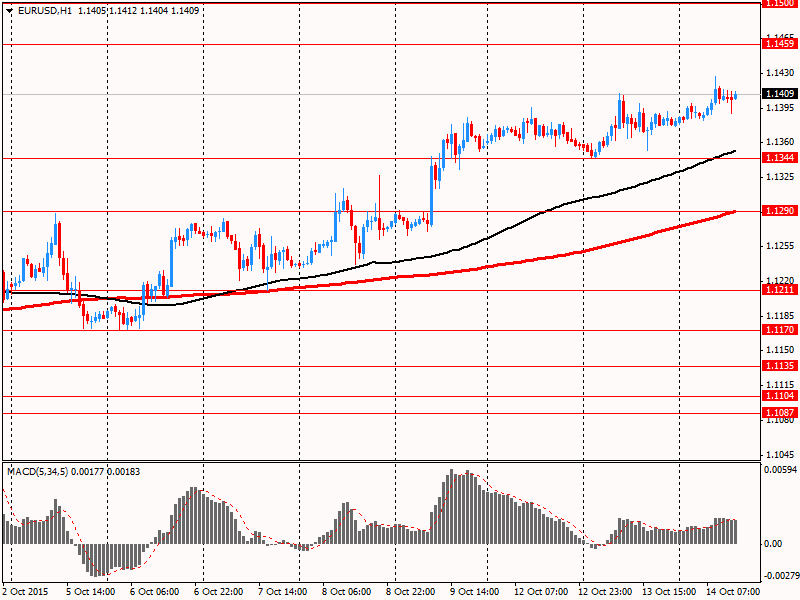Select the 1.1344 horizontal line label
The image size is (800, 600).
tap(780, 158)
